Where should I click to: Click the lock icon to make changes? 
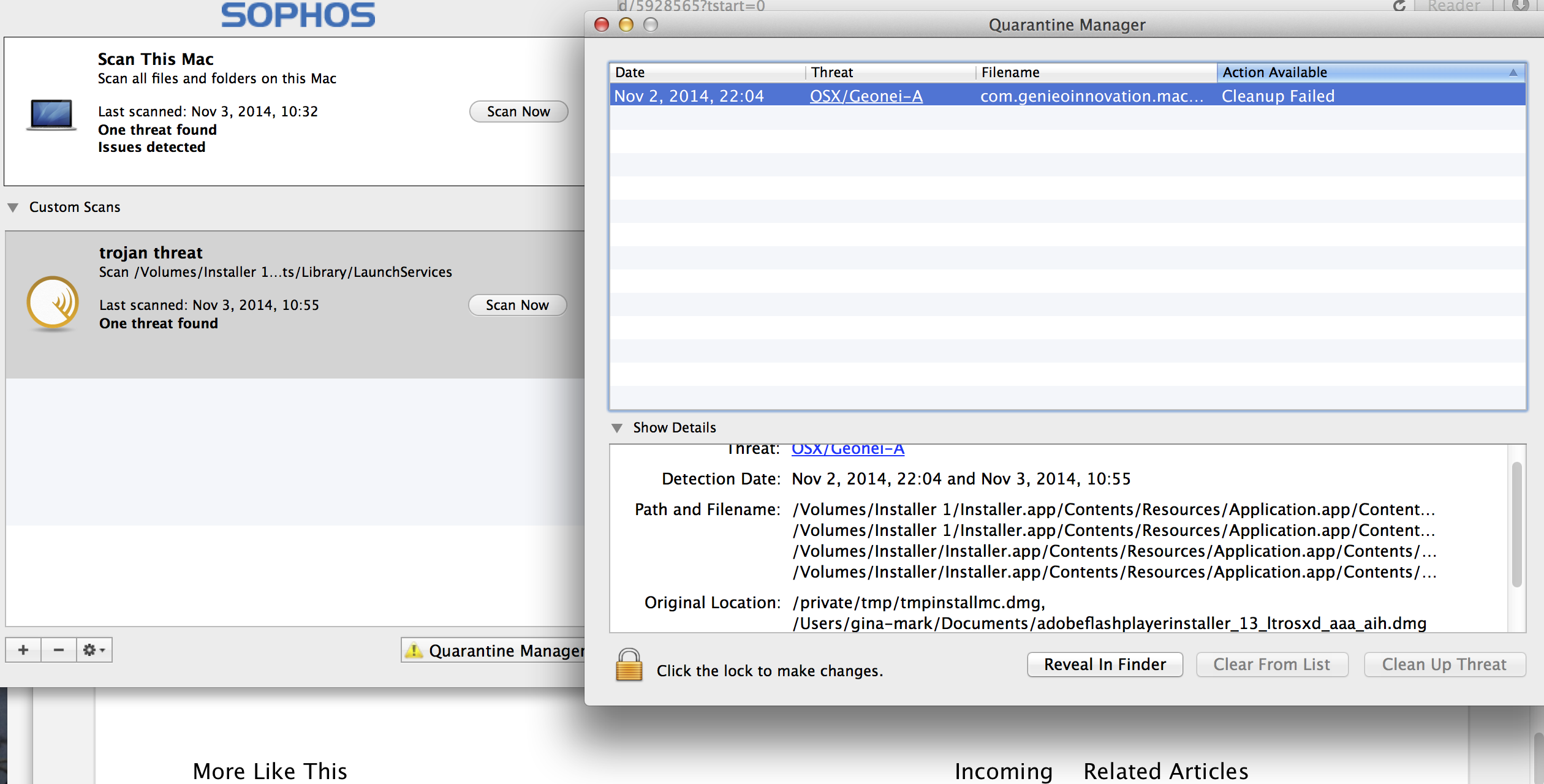pyautogui.click(x=628, y=666)
